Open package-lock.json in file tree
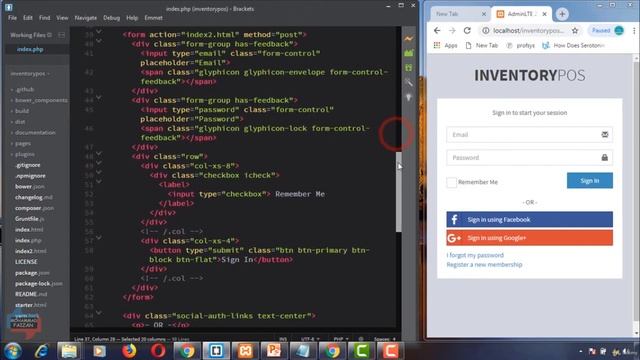Image resolution: width=640 pixels, height=360 pixels. click(x=39, y=283)
